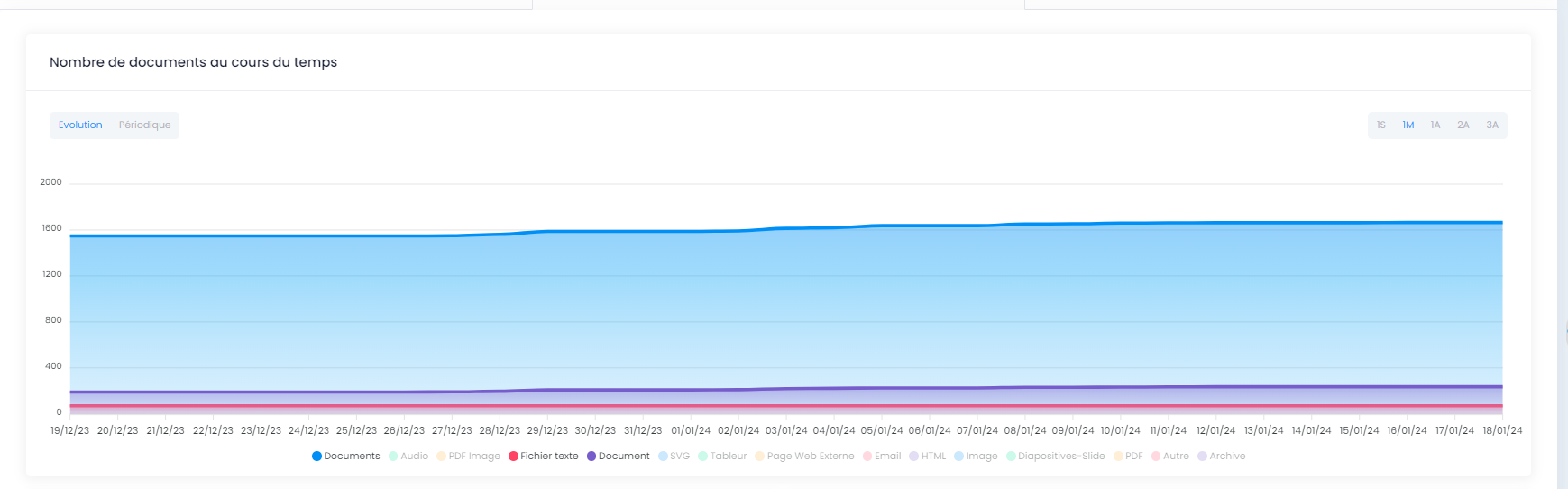
Task: Select the 2A time range
Action: [x=1463, y=125]
